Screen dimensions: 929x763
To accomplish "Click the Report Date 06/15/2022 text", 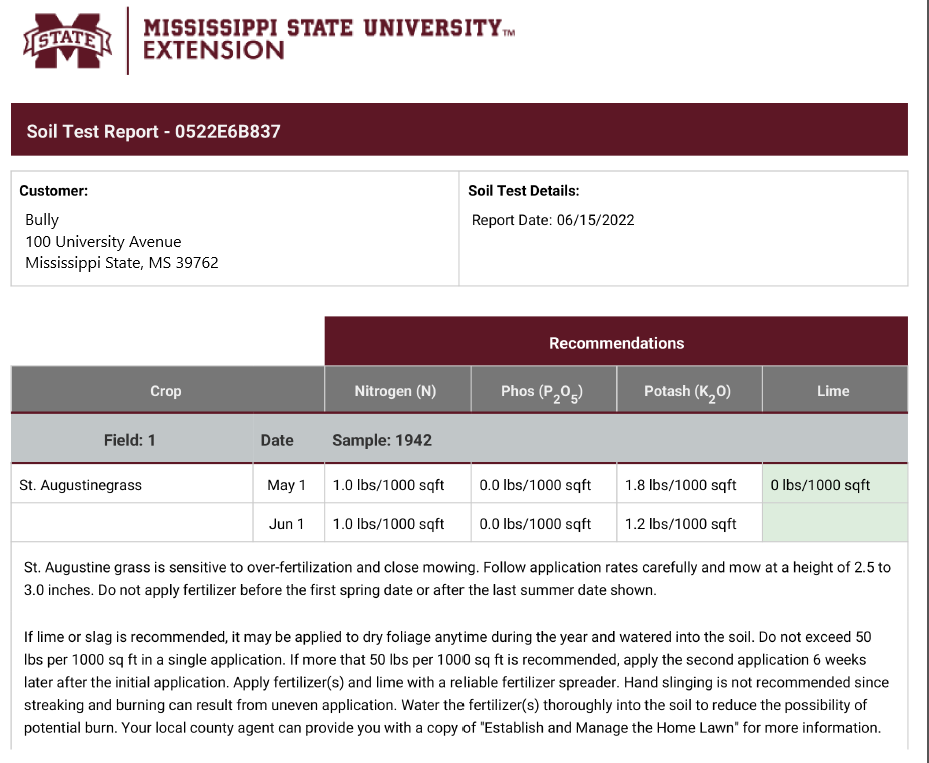I will pos(553,220).
